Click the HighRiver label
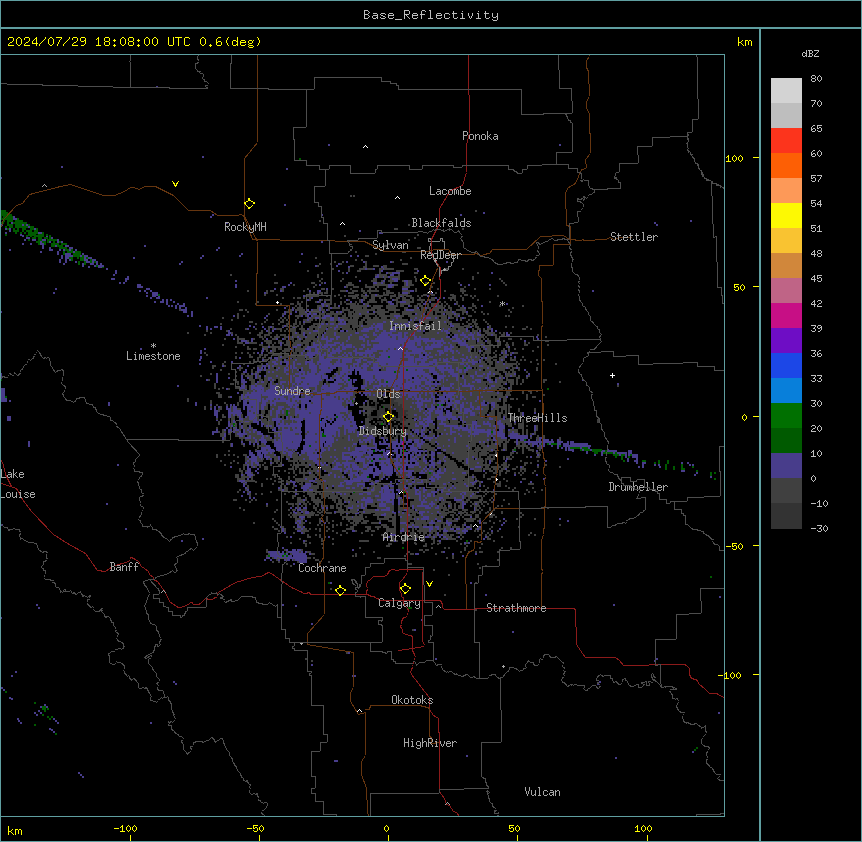 point(430,743)
